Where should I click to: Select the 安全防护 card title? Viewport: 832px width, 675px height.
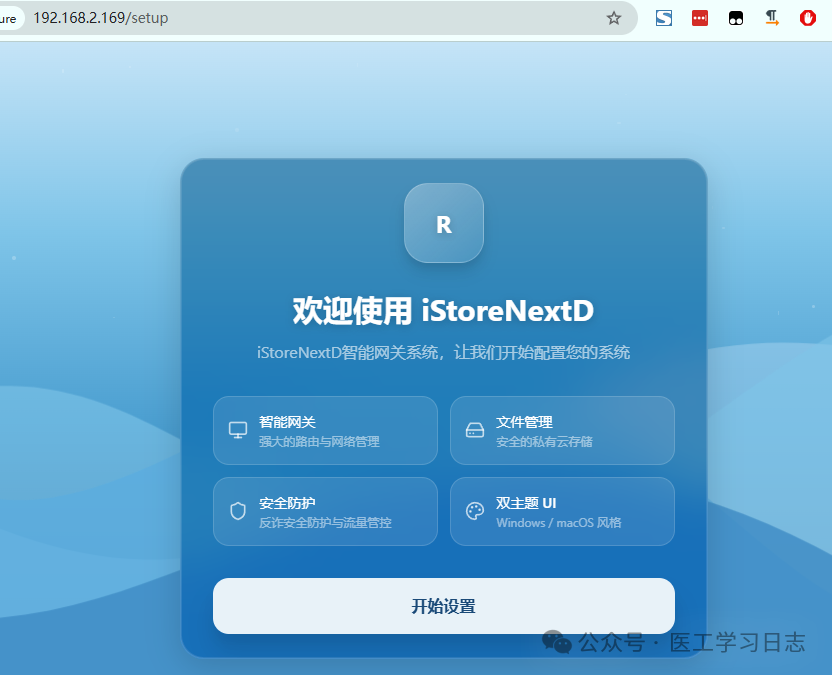click(288, 503)
